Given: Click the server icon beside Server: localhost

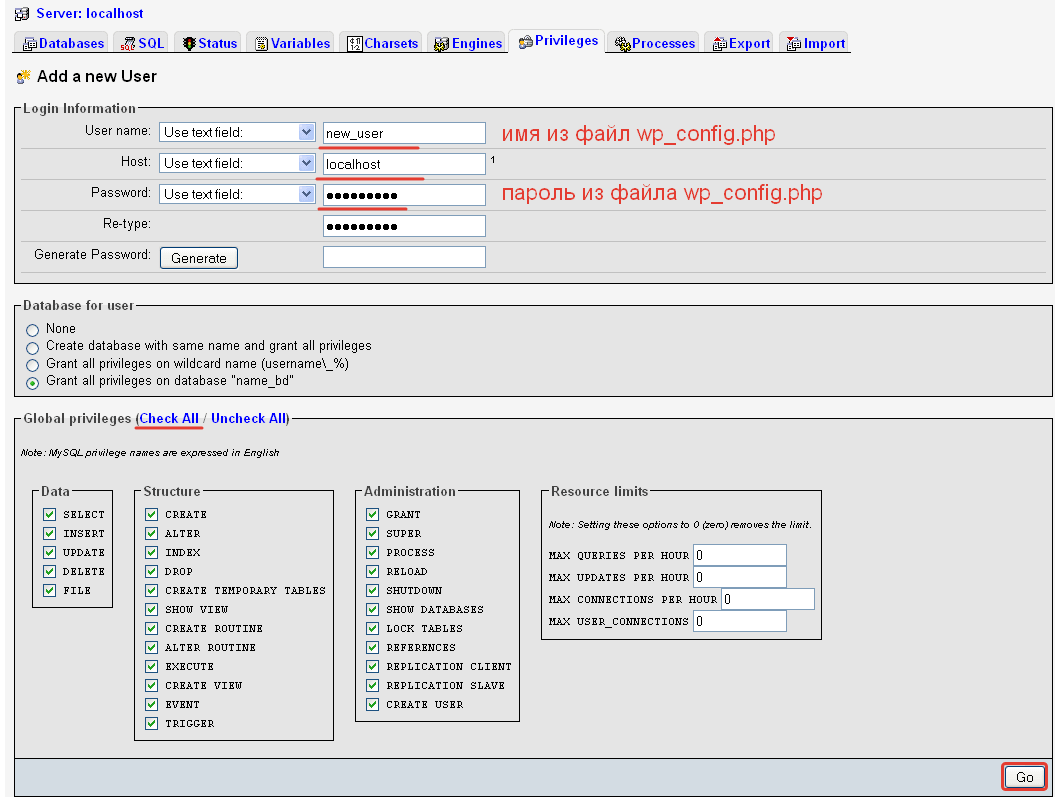Looking at the screenshot, I should point(22,14).
